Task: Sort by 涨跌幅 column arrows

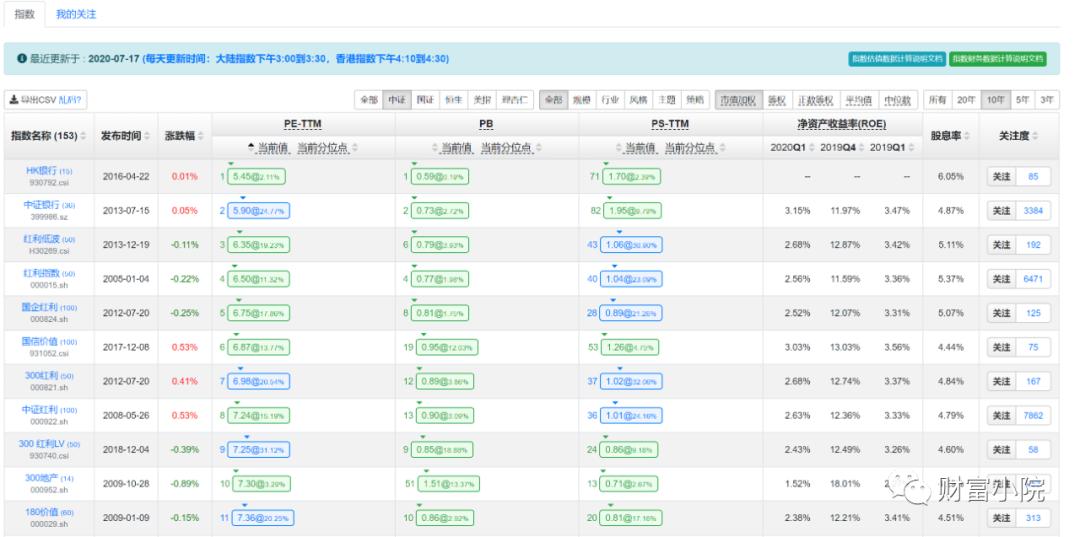Action: [200, 136]
